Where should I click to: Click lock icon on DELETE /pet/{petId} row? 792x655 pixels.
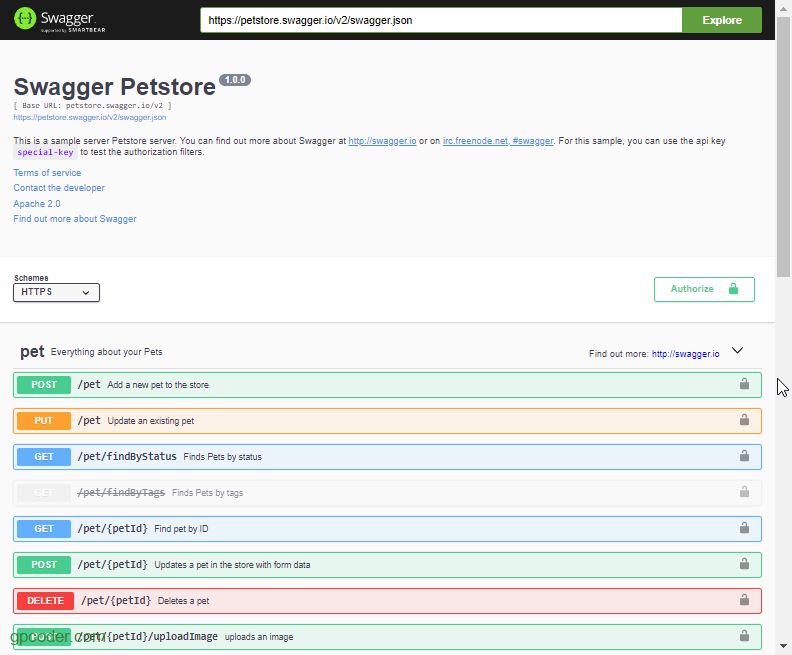point(744,600)
